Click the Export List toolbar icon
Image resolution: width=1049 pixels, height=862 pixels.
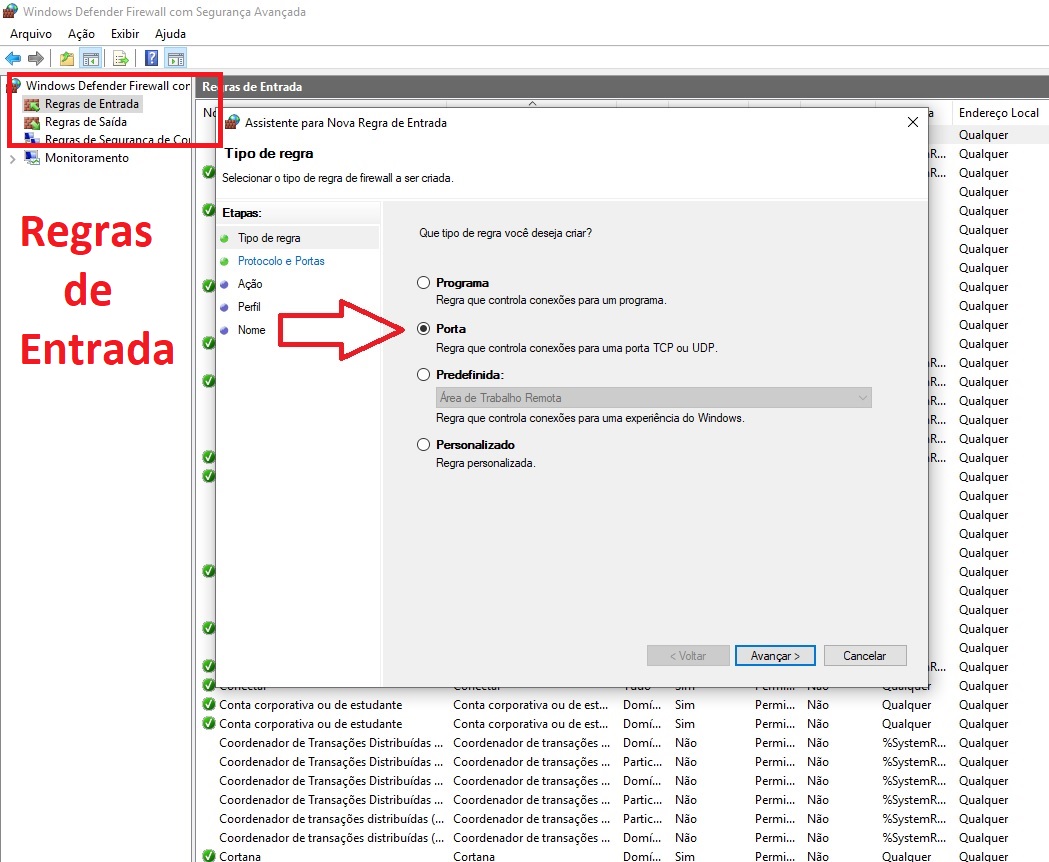[x=120, y=58]
